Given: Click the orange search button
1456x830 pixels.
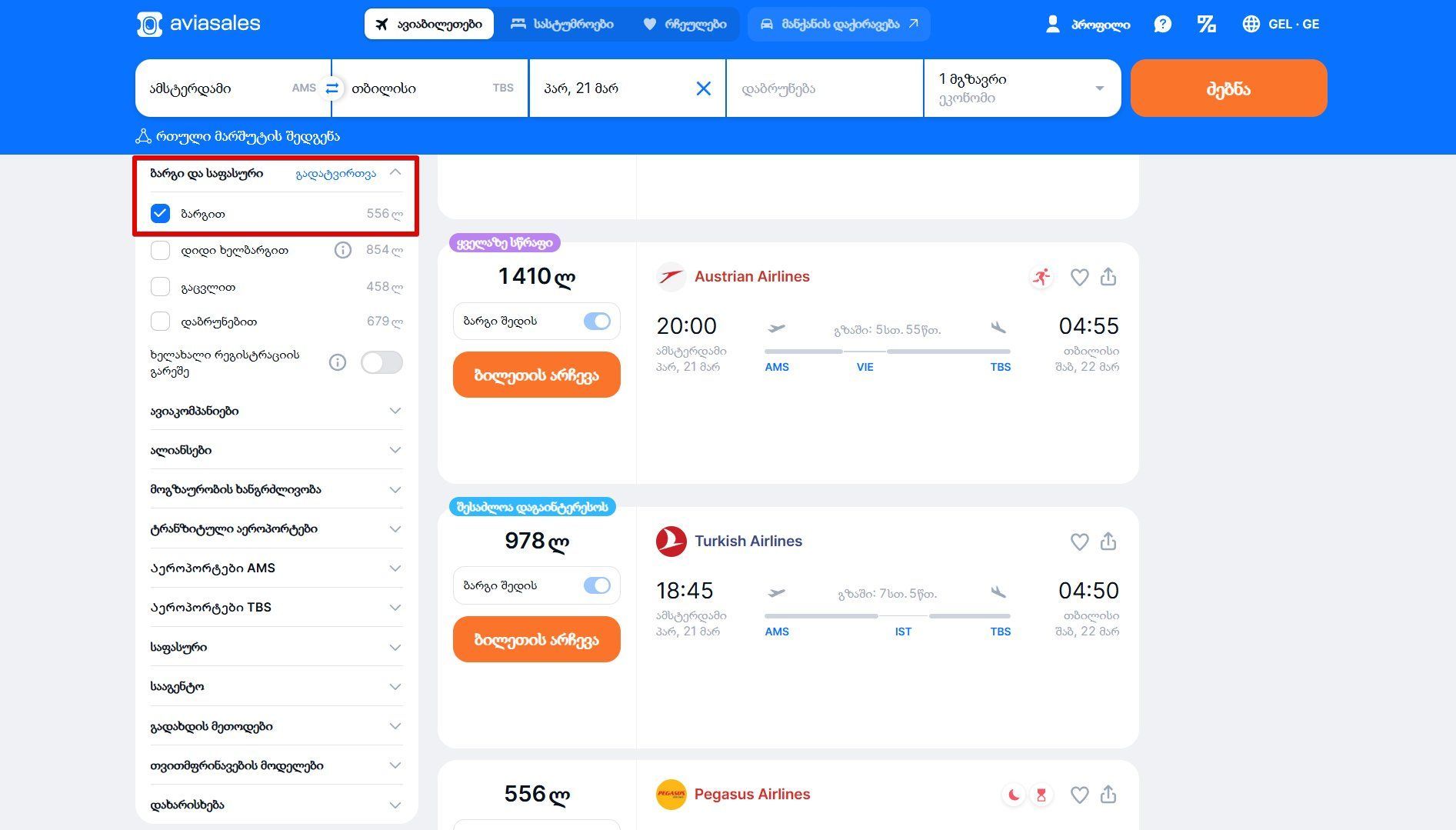Looking at the screenshot, I should (x=1228, y=88).
